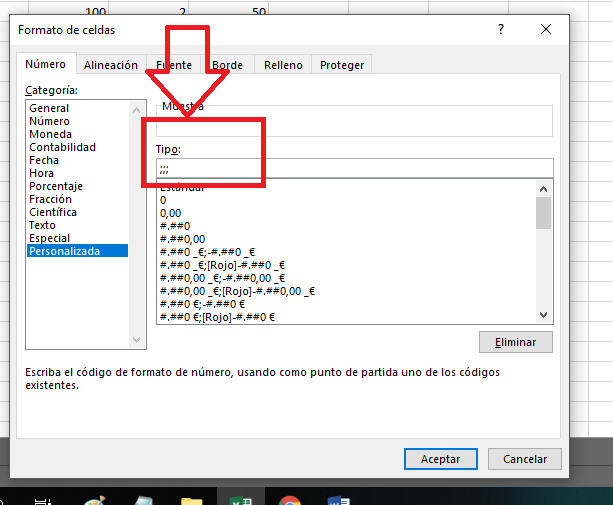Switch to the Alineación tab

coord(111,65)
